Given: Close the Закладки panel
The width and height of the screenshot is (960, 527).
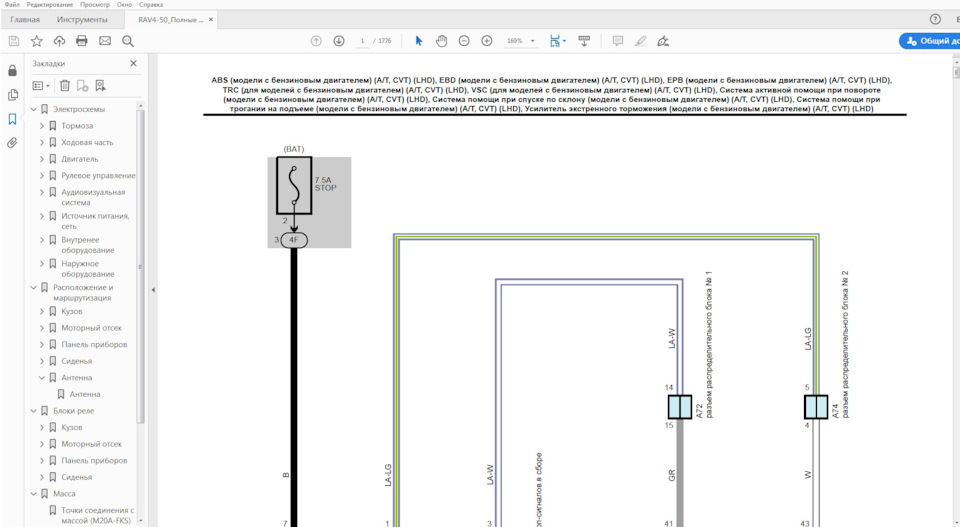Looking at the screenshot, I should click(133, 63).
